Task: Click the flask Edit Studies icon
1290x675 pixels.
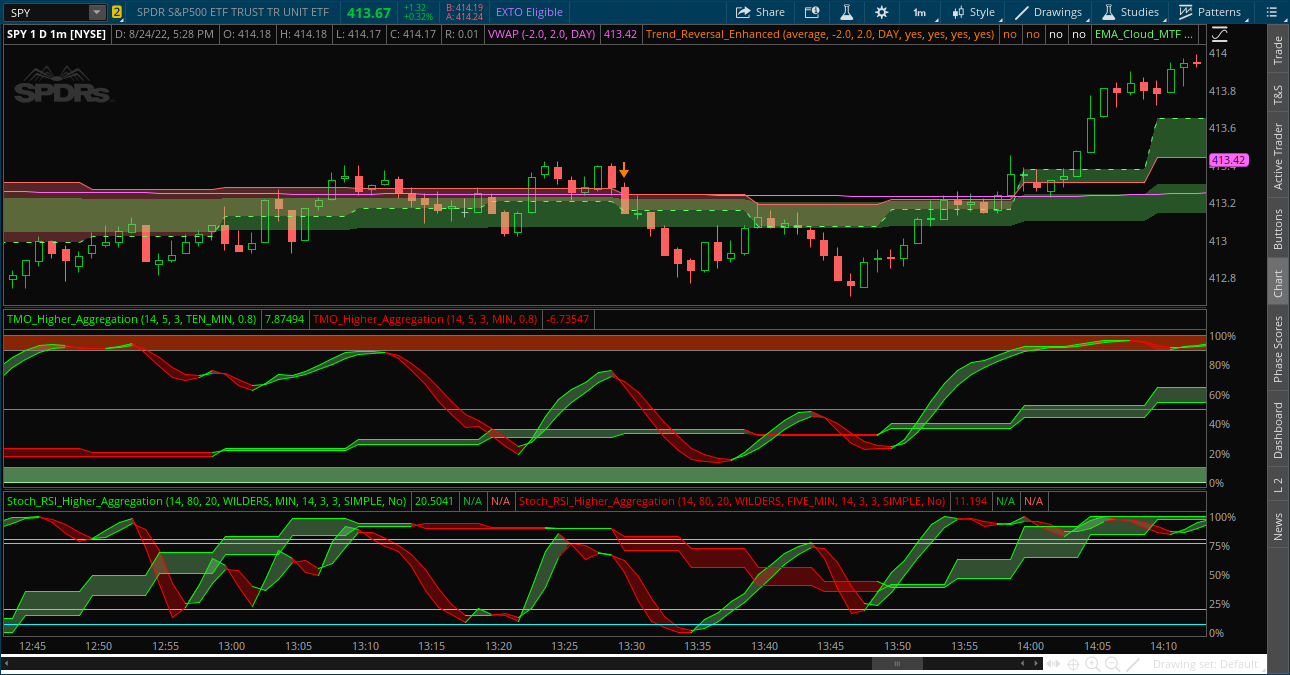Action: (846, 12)
